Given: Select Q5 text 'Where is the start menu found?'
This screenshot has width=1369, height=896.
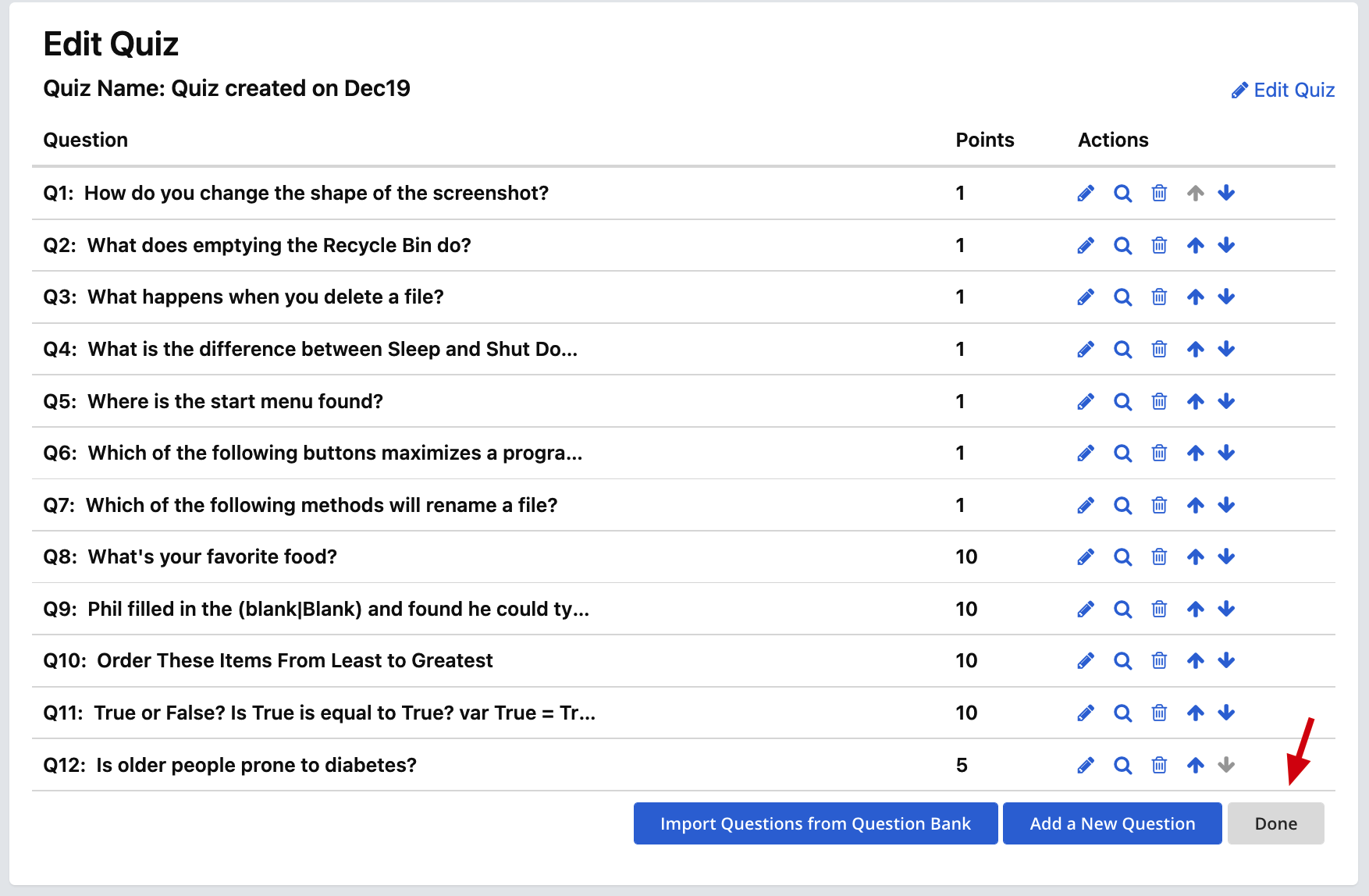Looking at the screenshot, I should point(235,401).
